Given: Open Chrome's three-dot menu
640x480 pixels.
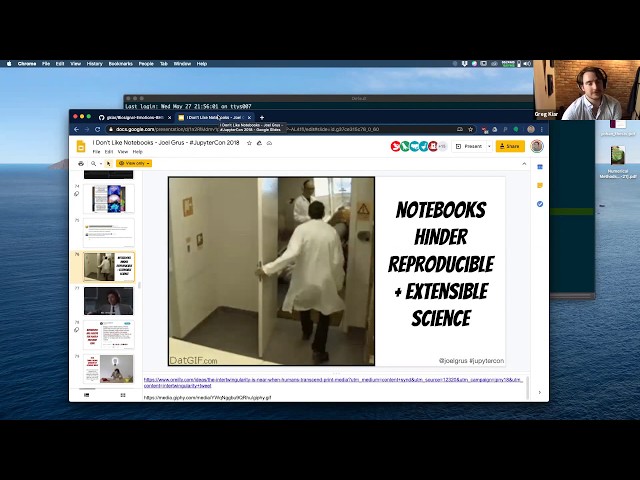Looking at the screenshot, I should (542, 129).
